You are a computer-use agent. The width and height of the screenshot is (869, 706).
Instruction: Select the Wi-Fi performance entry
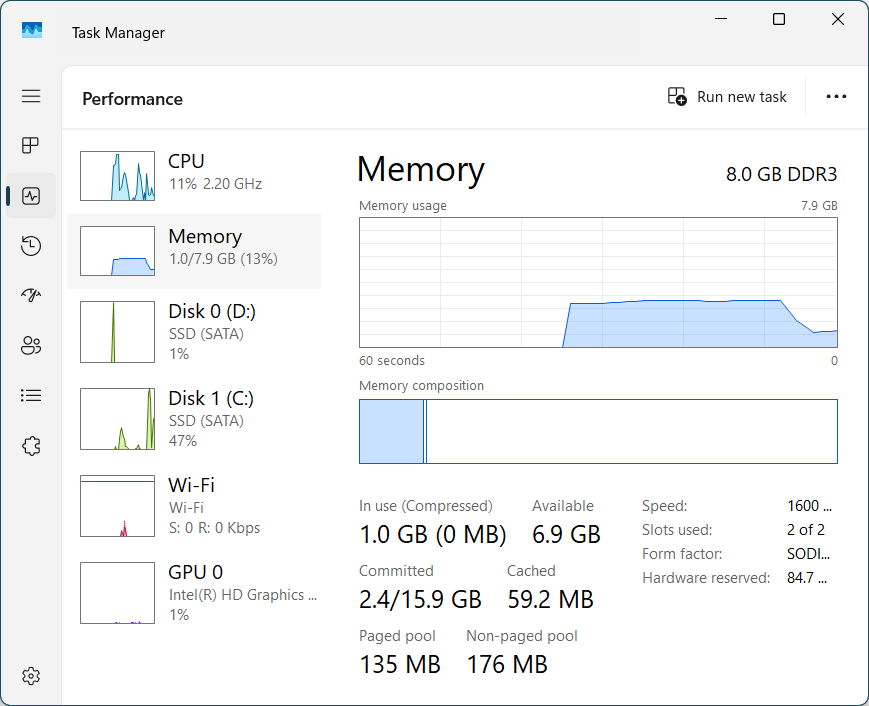tap(194, 506)
